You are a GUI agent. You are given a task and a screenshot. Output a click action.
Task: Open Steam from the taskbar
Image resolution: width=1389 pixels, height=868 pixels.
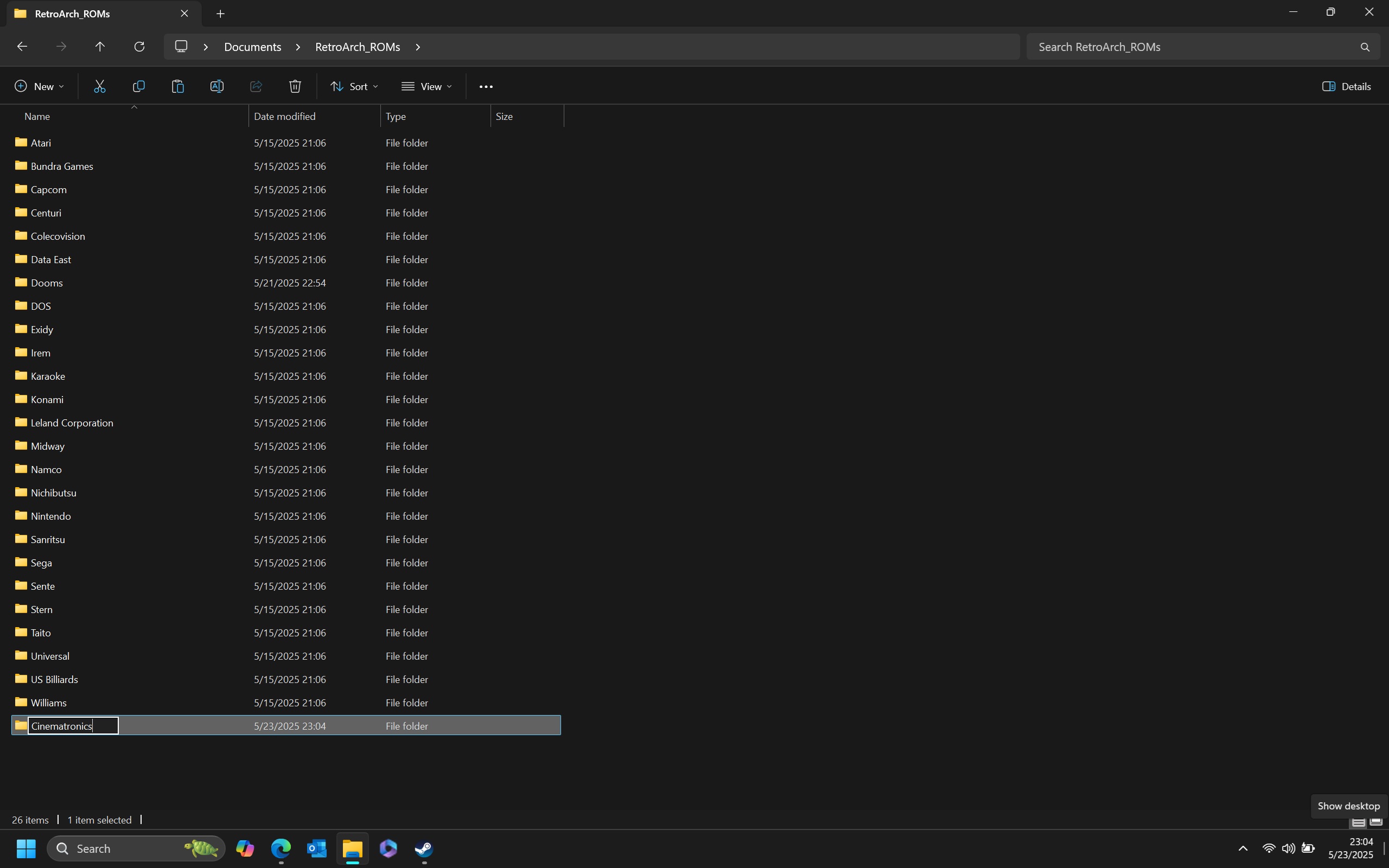pyautogui.click(x=424, y=848)
